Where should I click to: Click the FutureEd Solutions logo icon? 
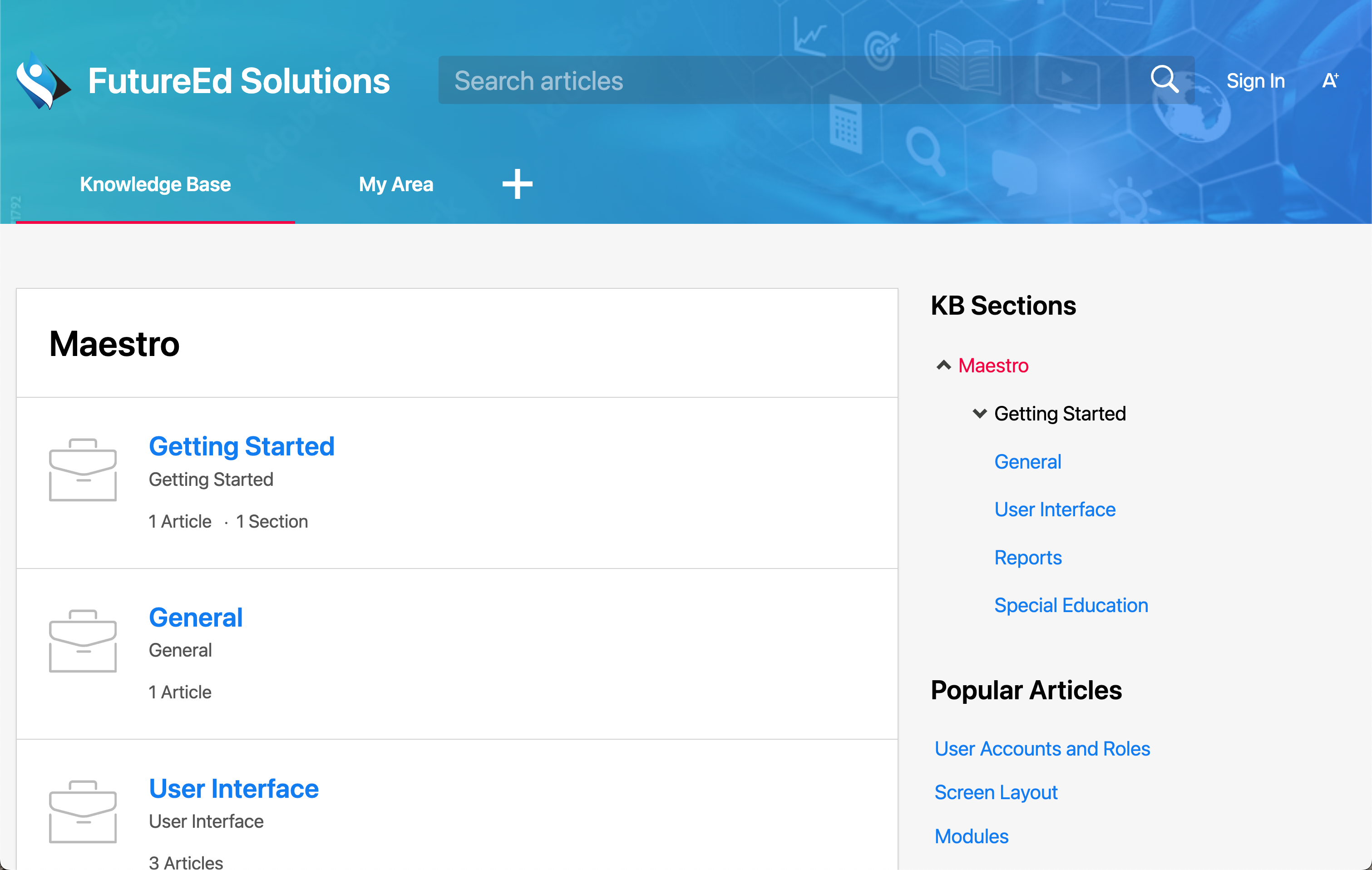tap(43, 80)
